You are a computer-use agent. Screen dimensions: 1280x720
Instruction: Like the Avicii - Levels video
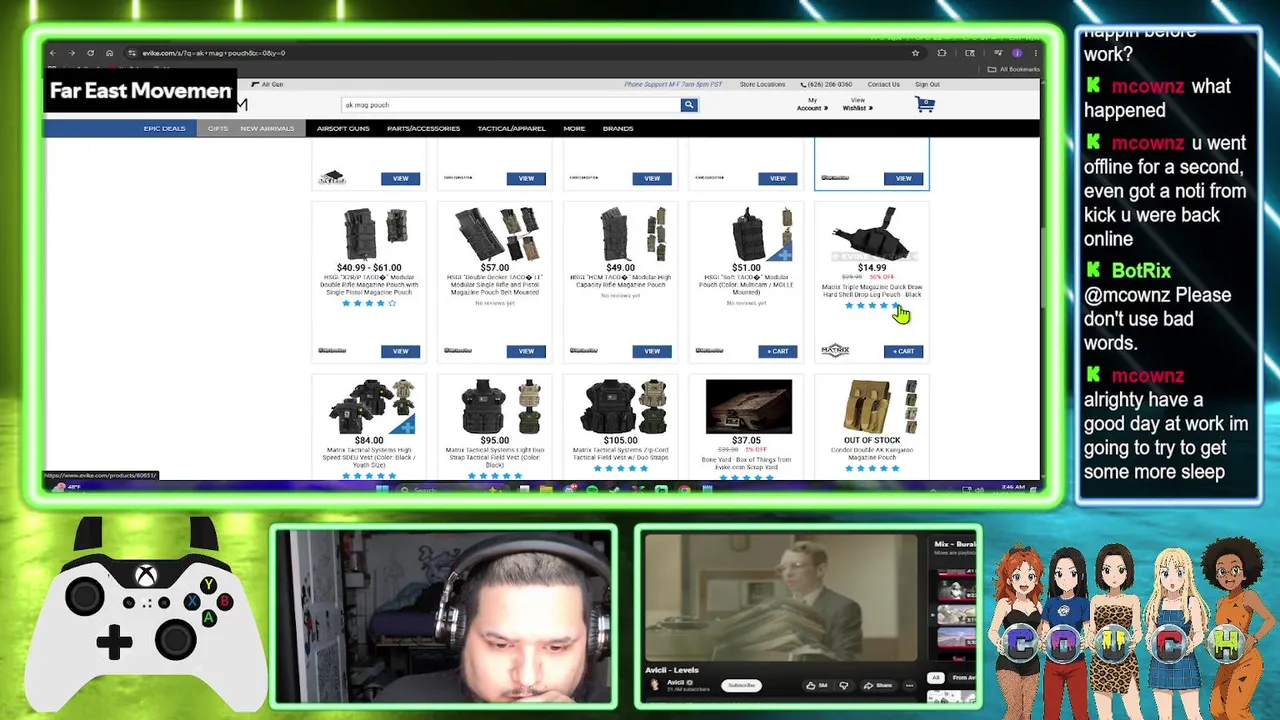point(816,685)
